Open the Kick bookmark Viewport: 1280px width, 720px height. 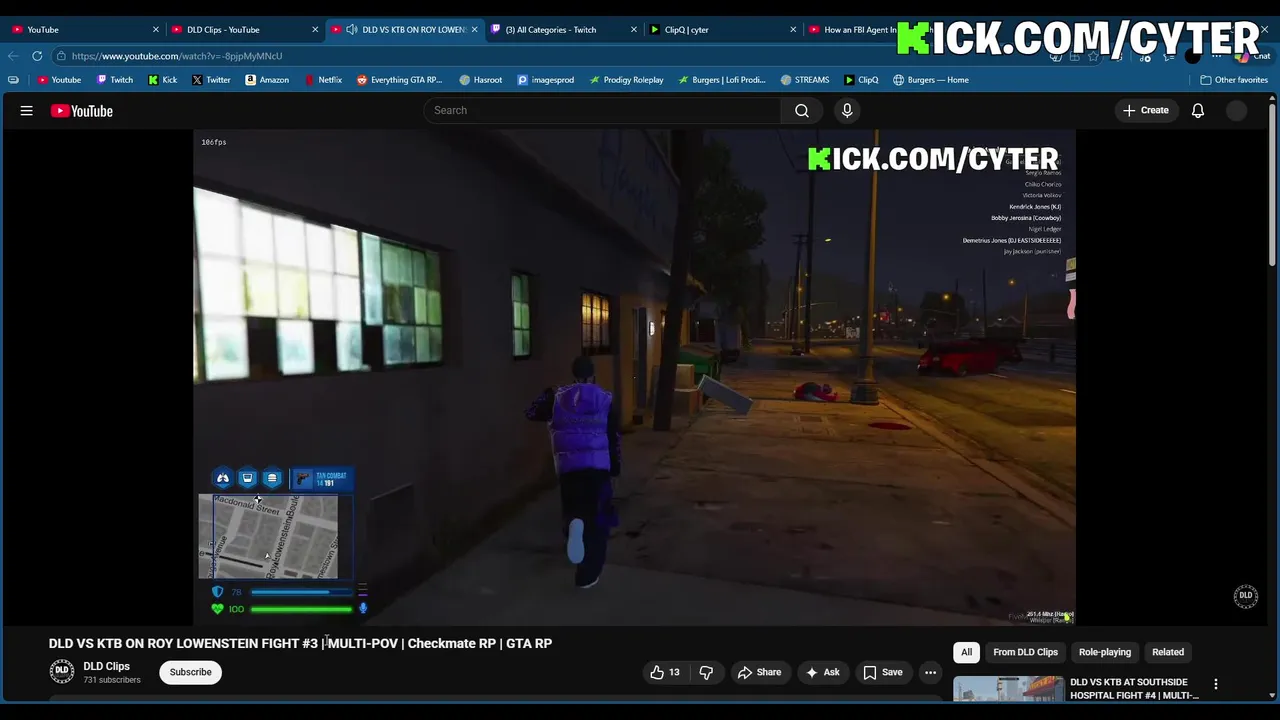pos(163,80)
